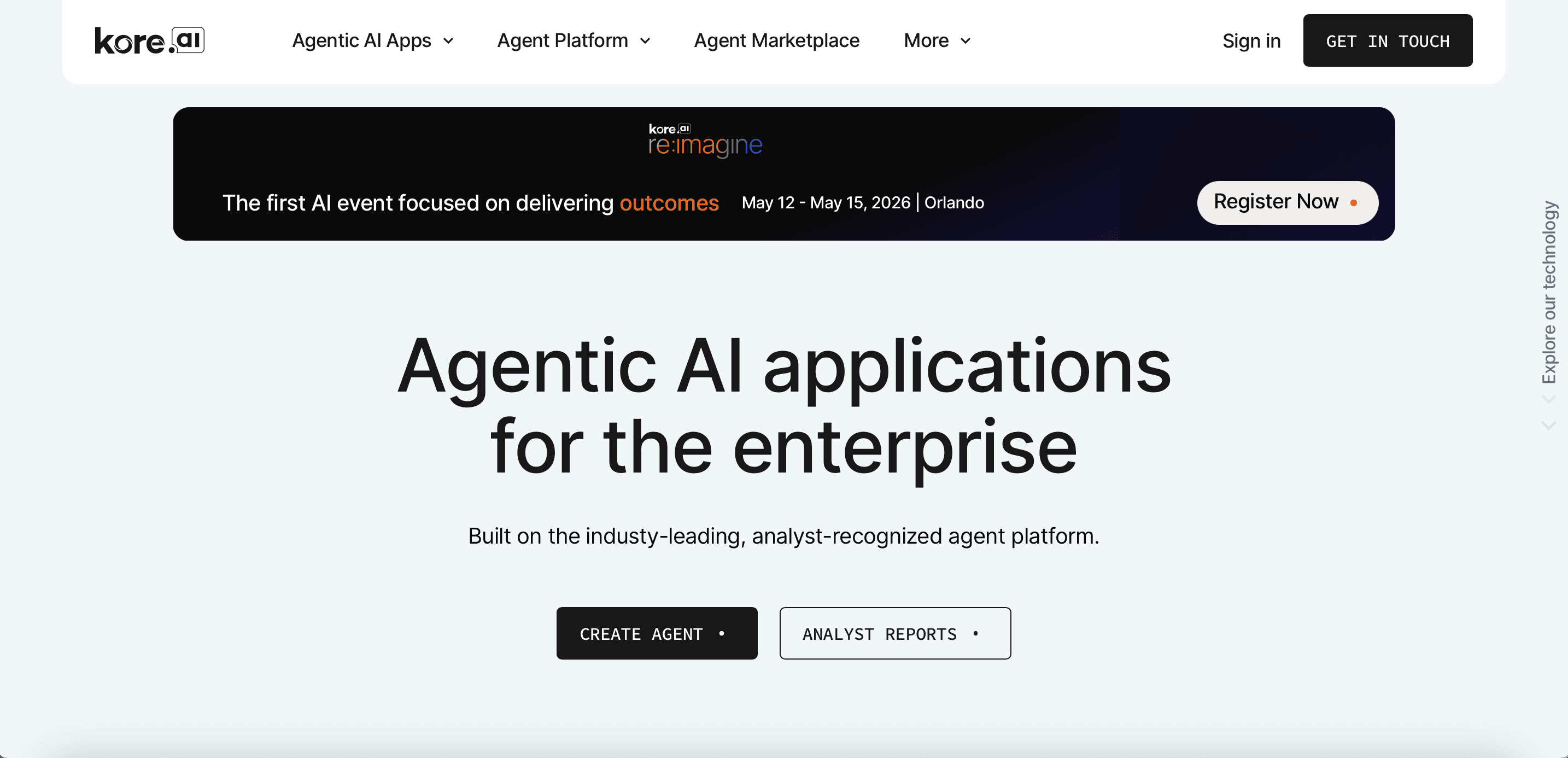Click the orange dot inside the Register Now button
Viewport: 1568px width, 758px height.
coord(1353,203)
